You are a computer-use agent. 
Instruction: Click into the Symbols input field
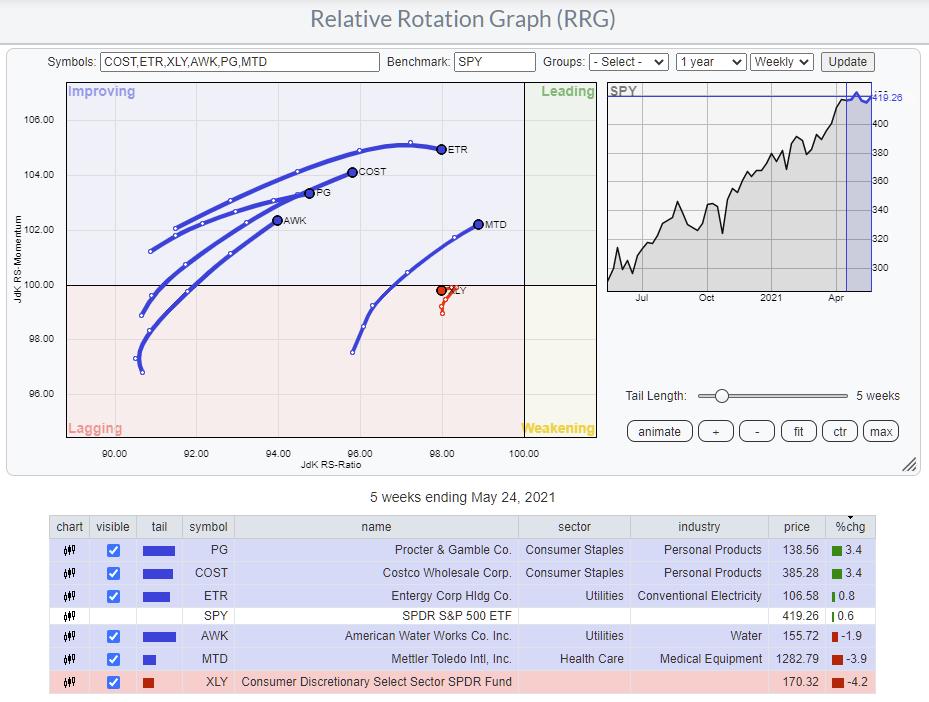[240, 62]
